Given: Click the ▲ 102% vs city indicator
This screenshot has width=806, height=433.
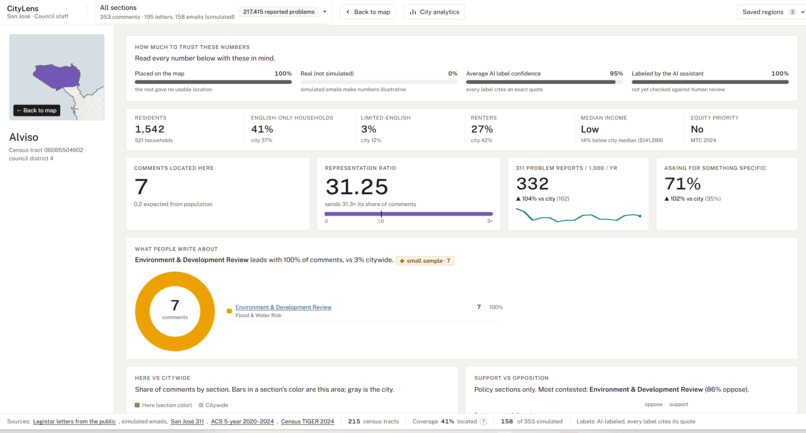Looking at the screenshot, I should 692,199.
